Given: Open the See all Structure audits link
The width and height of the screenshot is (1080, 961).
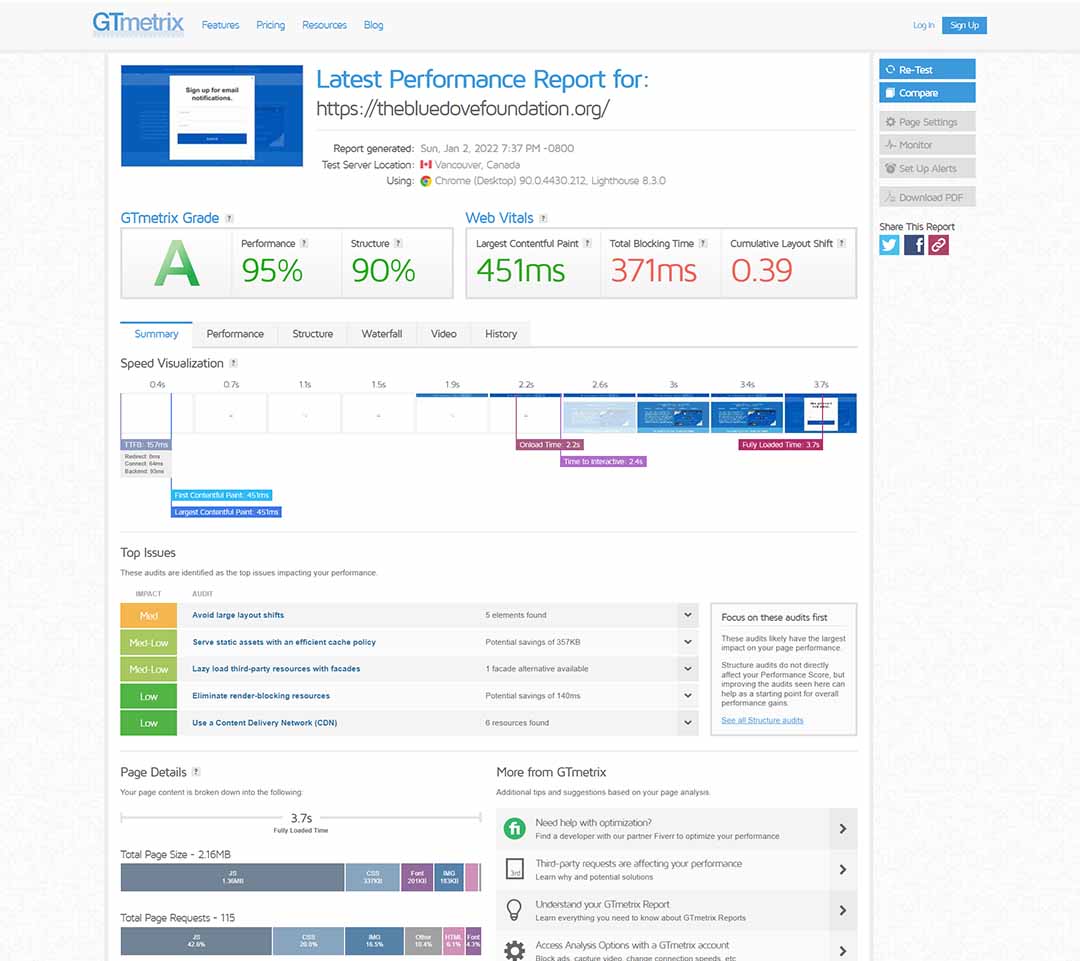Looking at the screenshot, I should pyautogui.click(x=762, y=720).
